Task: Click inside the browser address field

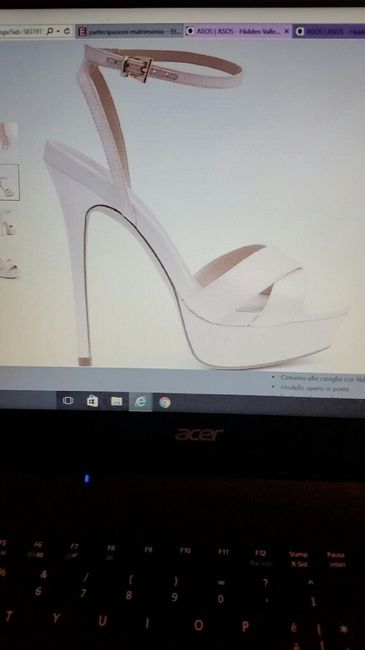Action: [22, 32]
